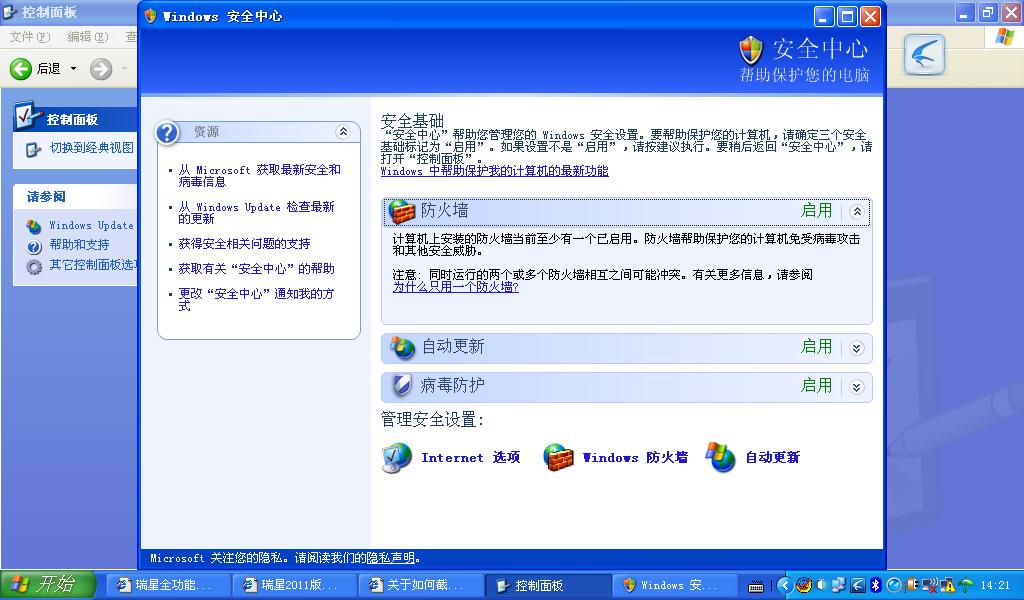This screenshot has height=600, width=1024.
Task: Click the keyboard language bar icon in the taskbar
Action: (756, 586)
